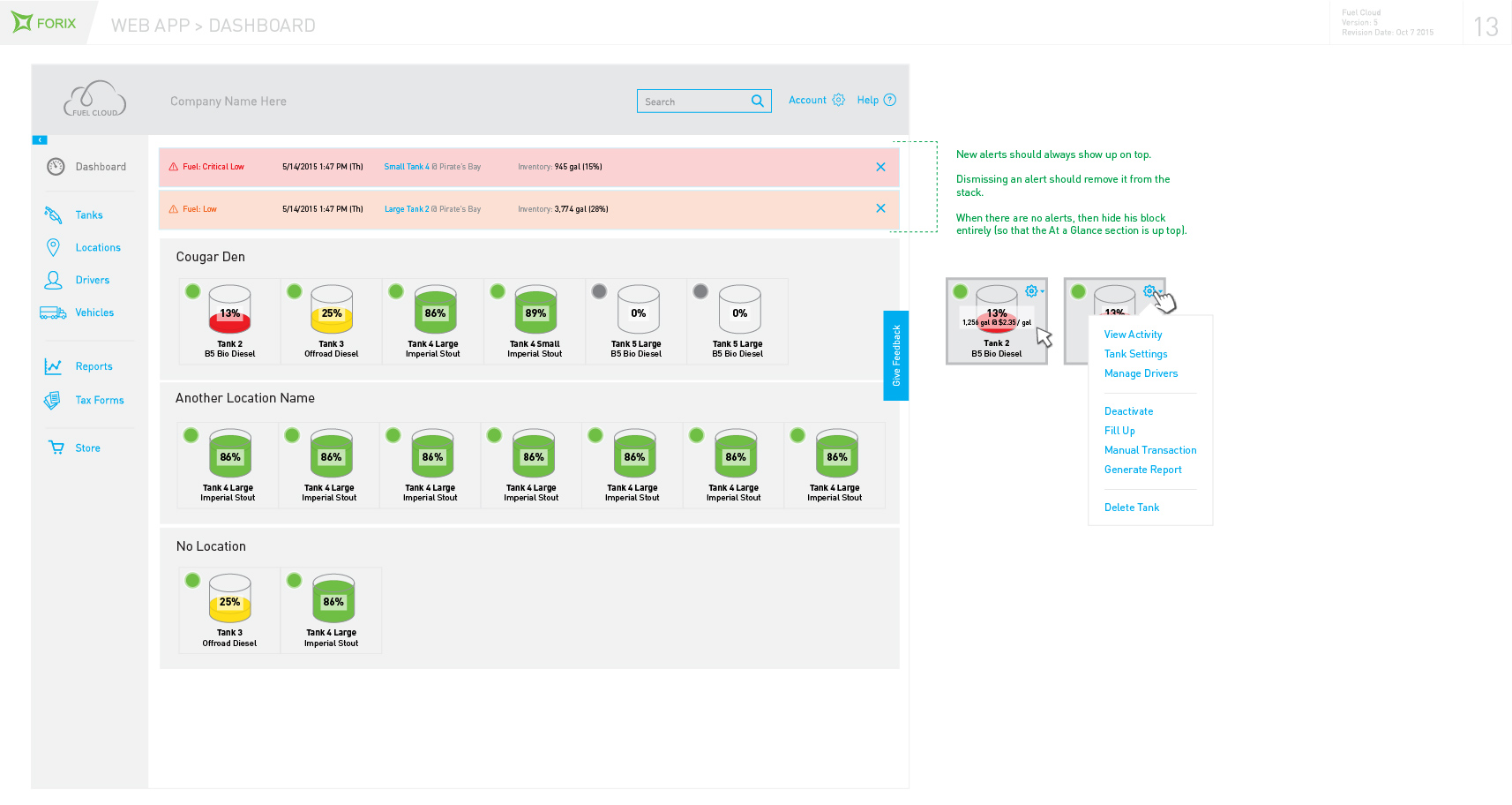Open Reports chart icon in sidebar

[x=53, y=366]
